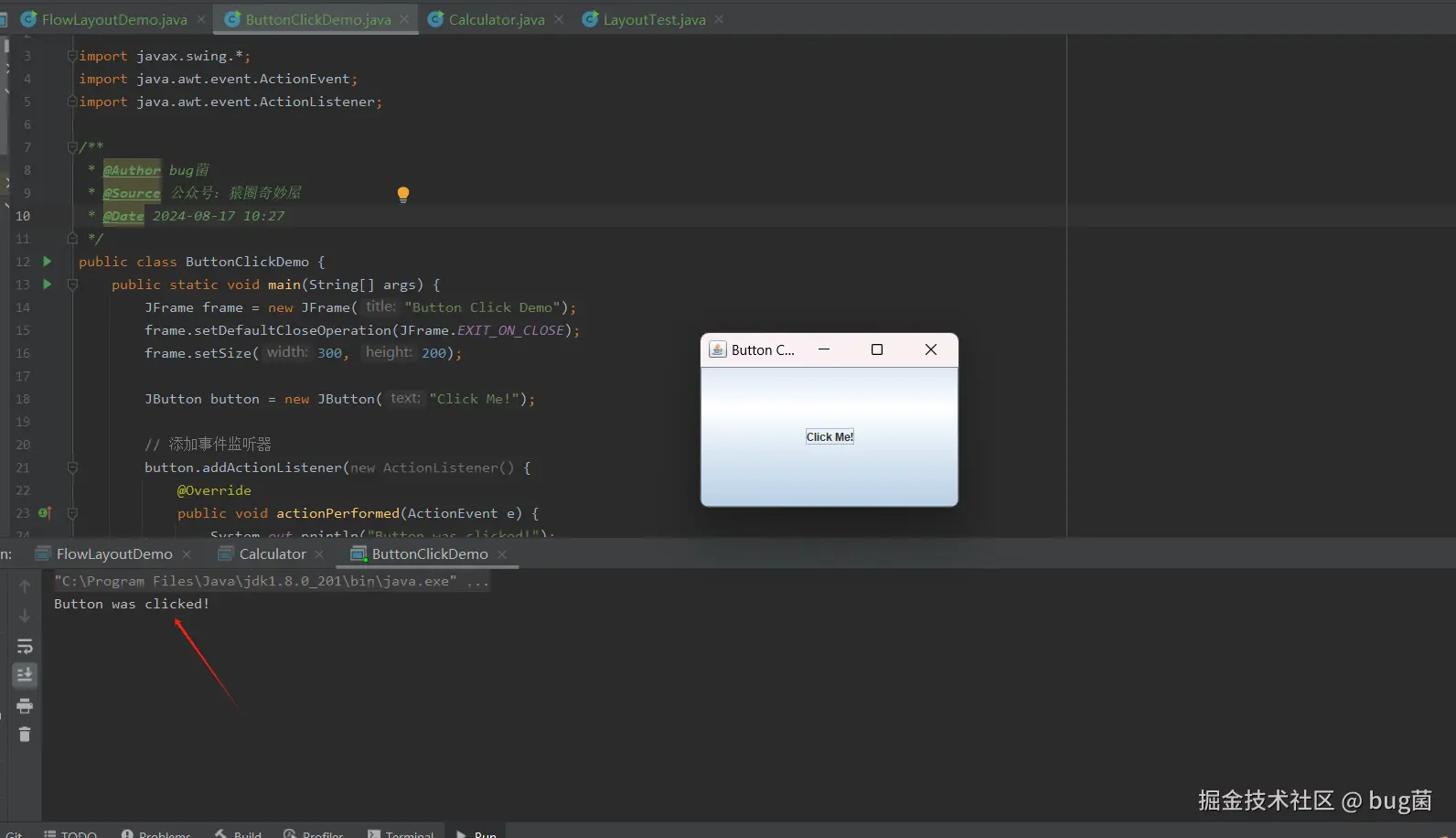
Task: Click the "Button Click Demo" string literal
Action: 483,307
